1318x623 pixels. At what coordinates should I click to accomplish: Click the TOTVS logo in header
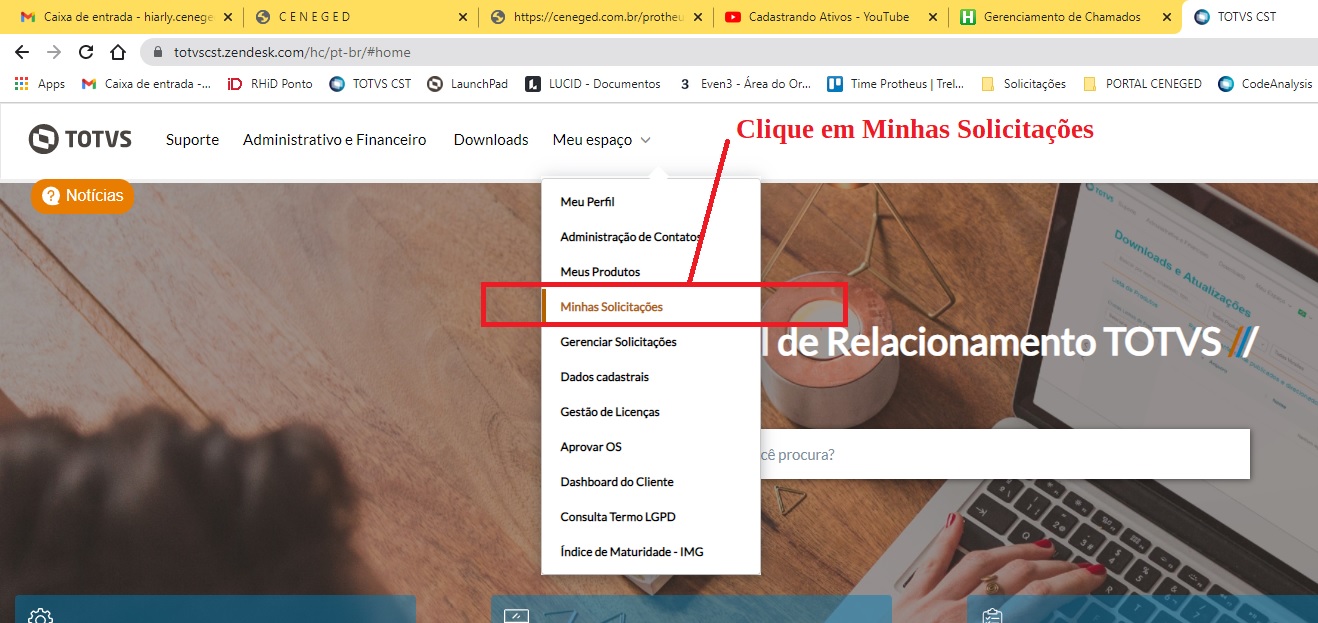click(x=80, y=140)
